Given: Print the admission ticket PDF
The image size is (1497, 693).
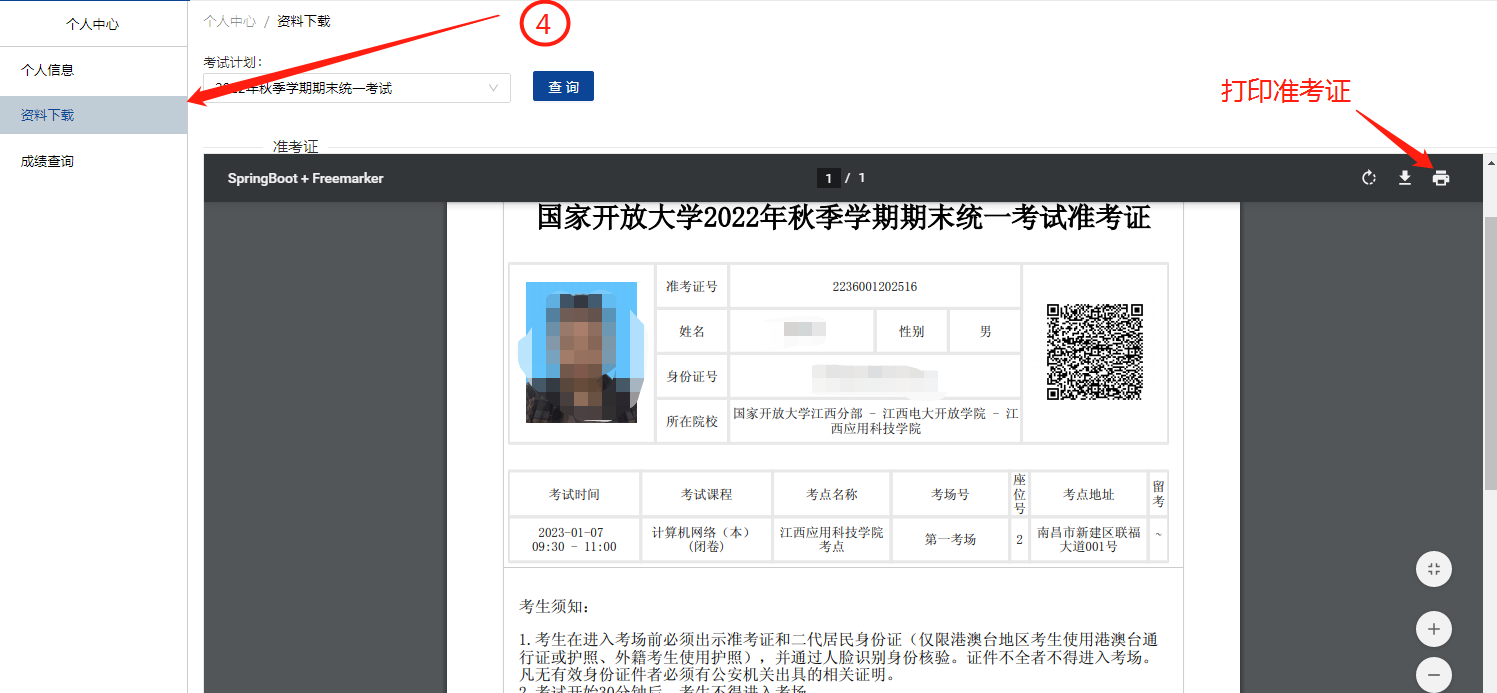Looking at the screenshot, I should point(1440,178).
